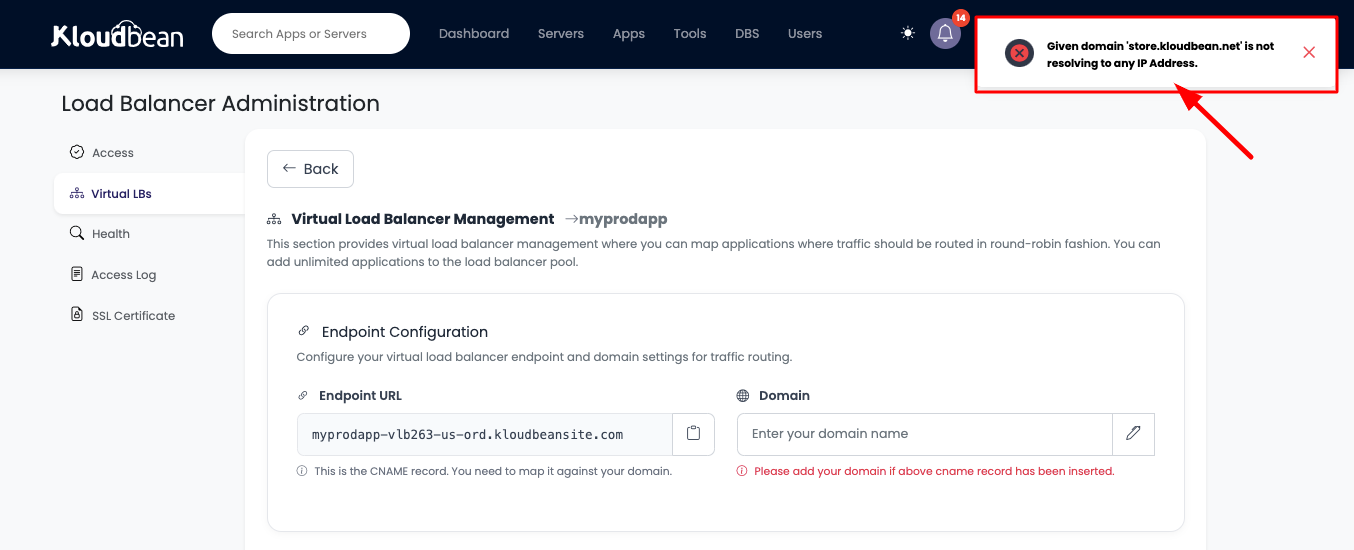
Task: Click the Endpoint Configuration title
Action: click(x=405, y=332)
